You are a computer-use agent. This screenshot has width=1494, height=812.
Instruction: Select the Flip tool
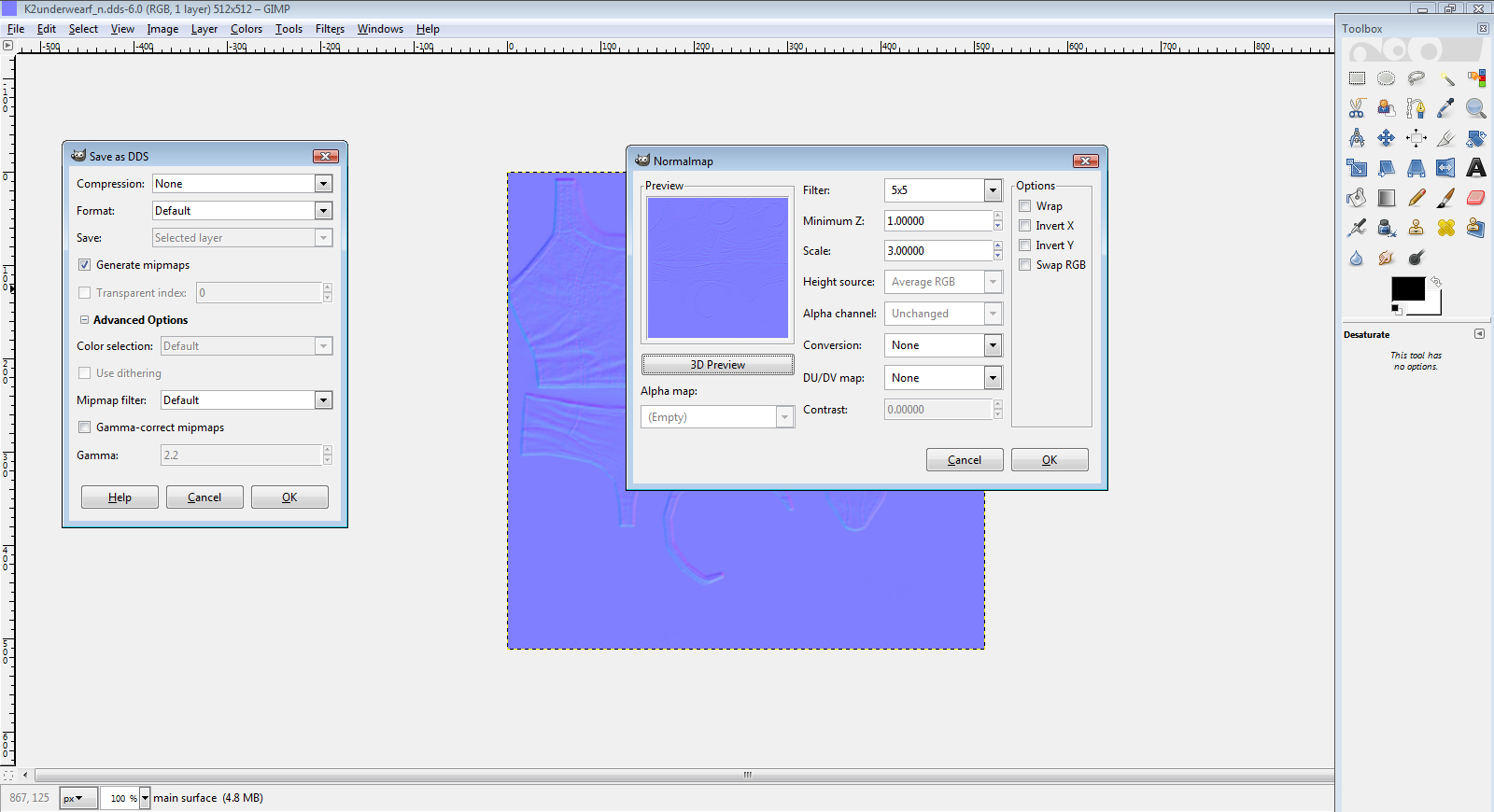point(1446,168)
